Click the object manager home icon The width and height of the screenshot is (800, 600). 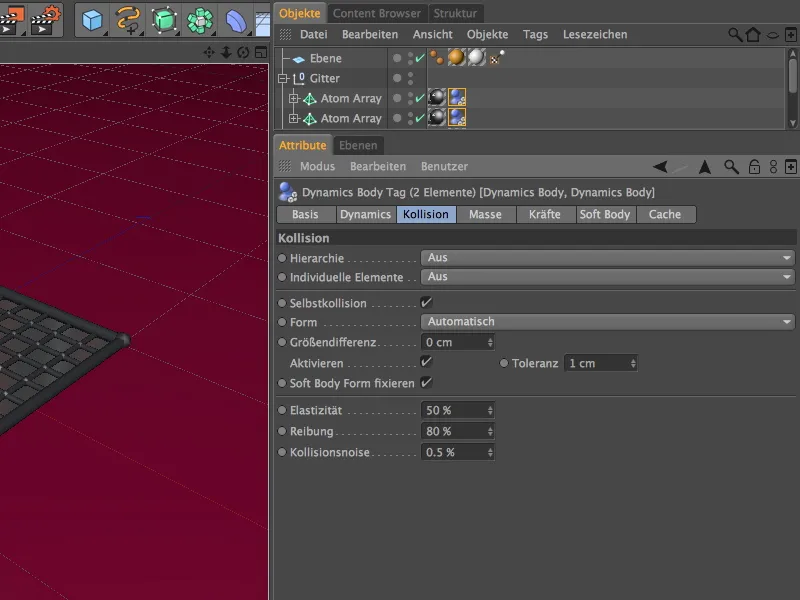click(x=753, y=35)
